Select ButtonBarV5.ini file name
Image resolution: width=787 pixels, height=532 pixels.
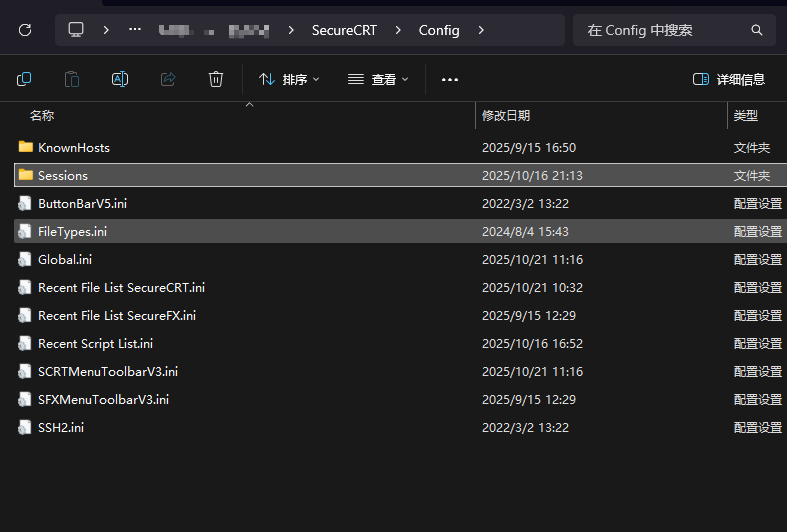(82, 204)
